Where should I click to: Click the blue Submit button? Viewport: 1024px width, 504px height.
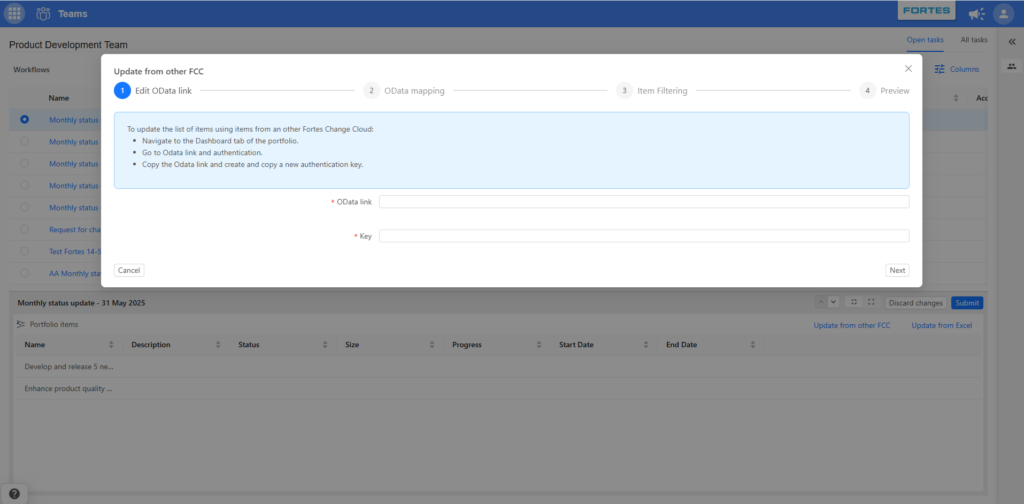(967, 303)
